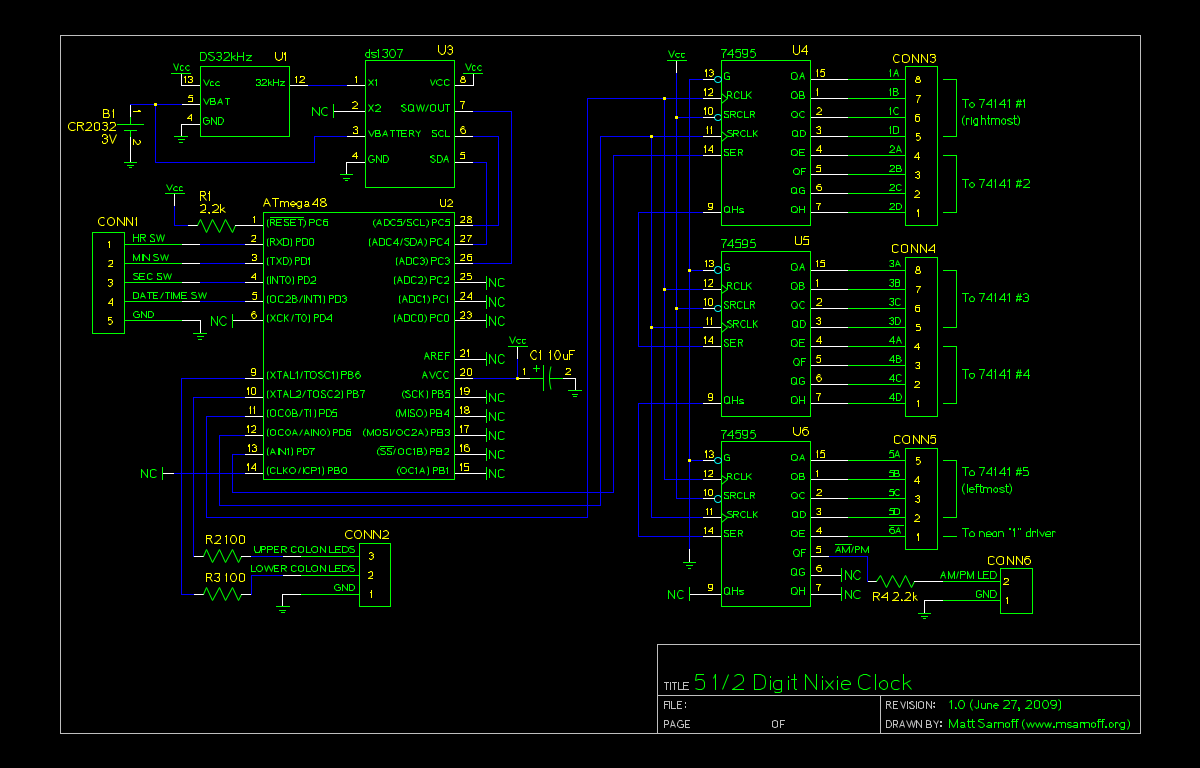The width and height of the screenshot is (1200, 768).
Task: Click the (RXD) PD0 pin label
Action: 290,241
